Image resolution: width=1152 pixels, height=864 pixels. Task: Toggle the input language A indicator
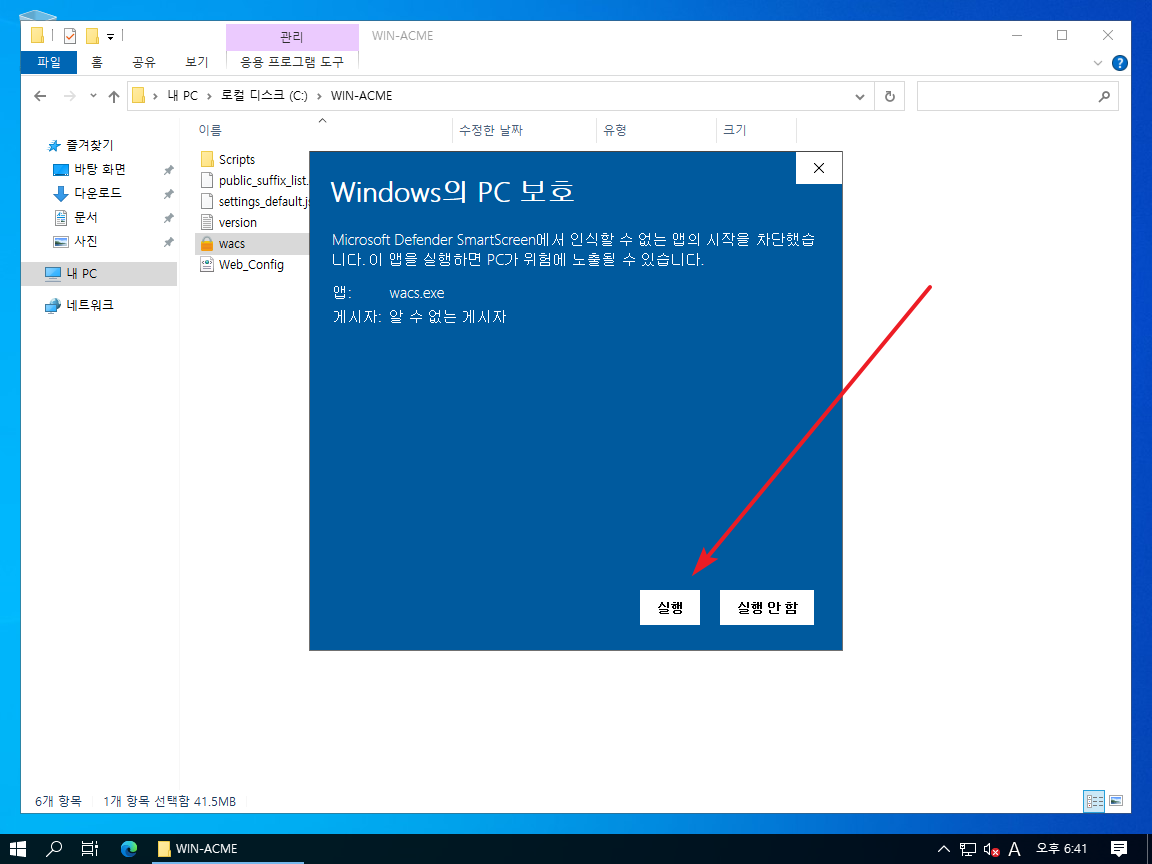(1015, 849)
